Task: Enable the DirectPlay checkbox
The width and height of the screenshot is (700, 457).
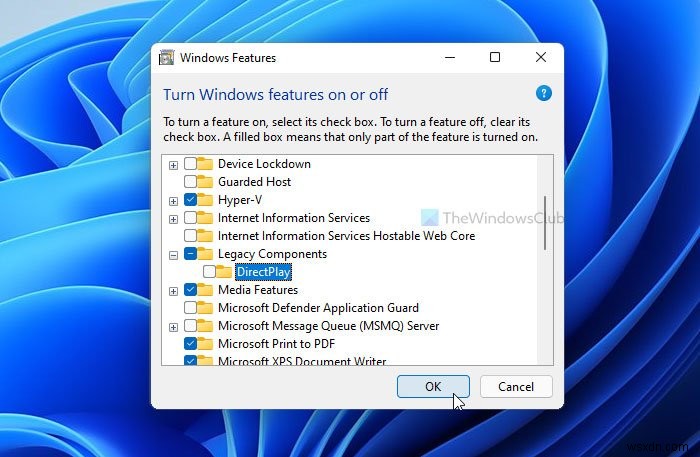Action: [x=209, y=271]
